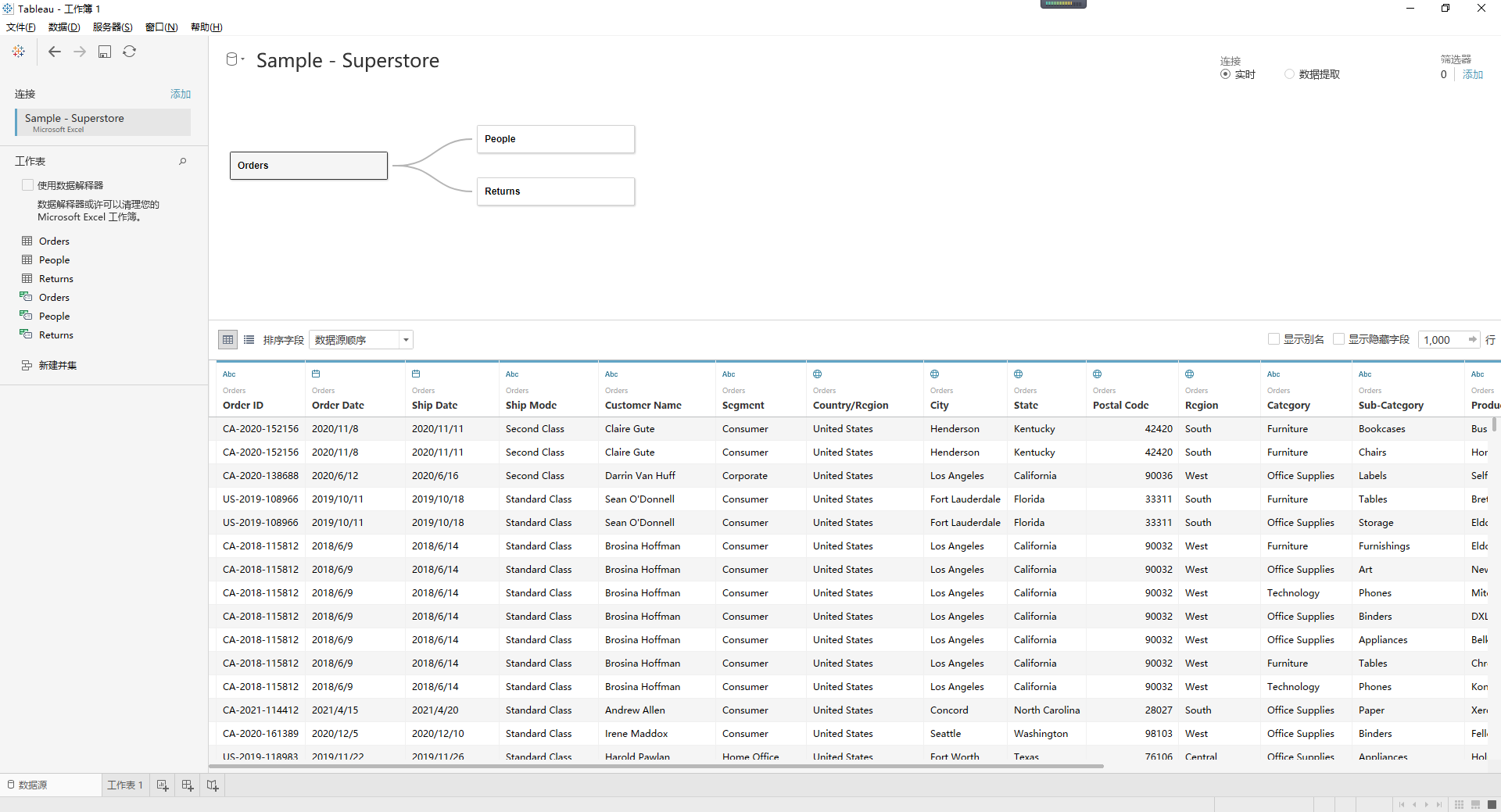Switch to the 工作表 1 tab

pyautogui.click(x=125, y=785)
